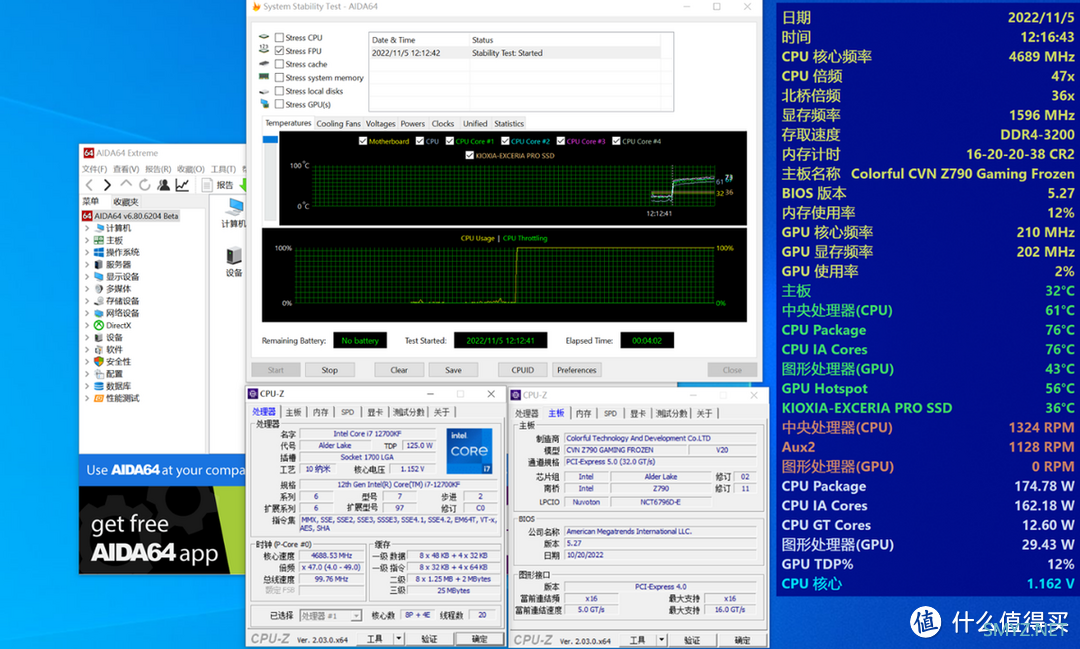Viewport: 1080px width, 649px height.
Task: Go forward in AIDA64 Extreme toolbar
Action: [107, 185]
